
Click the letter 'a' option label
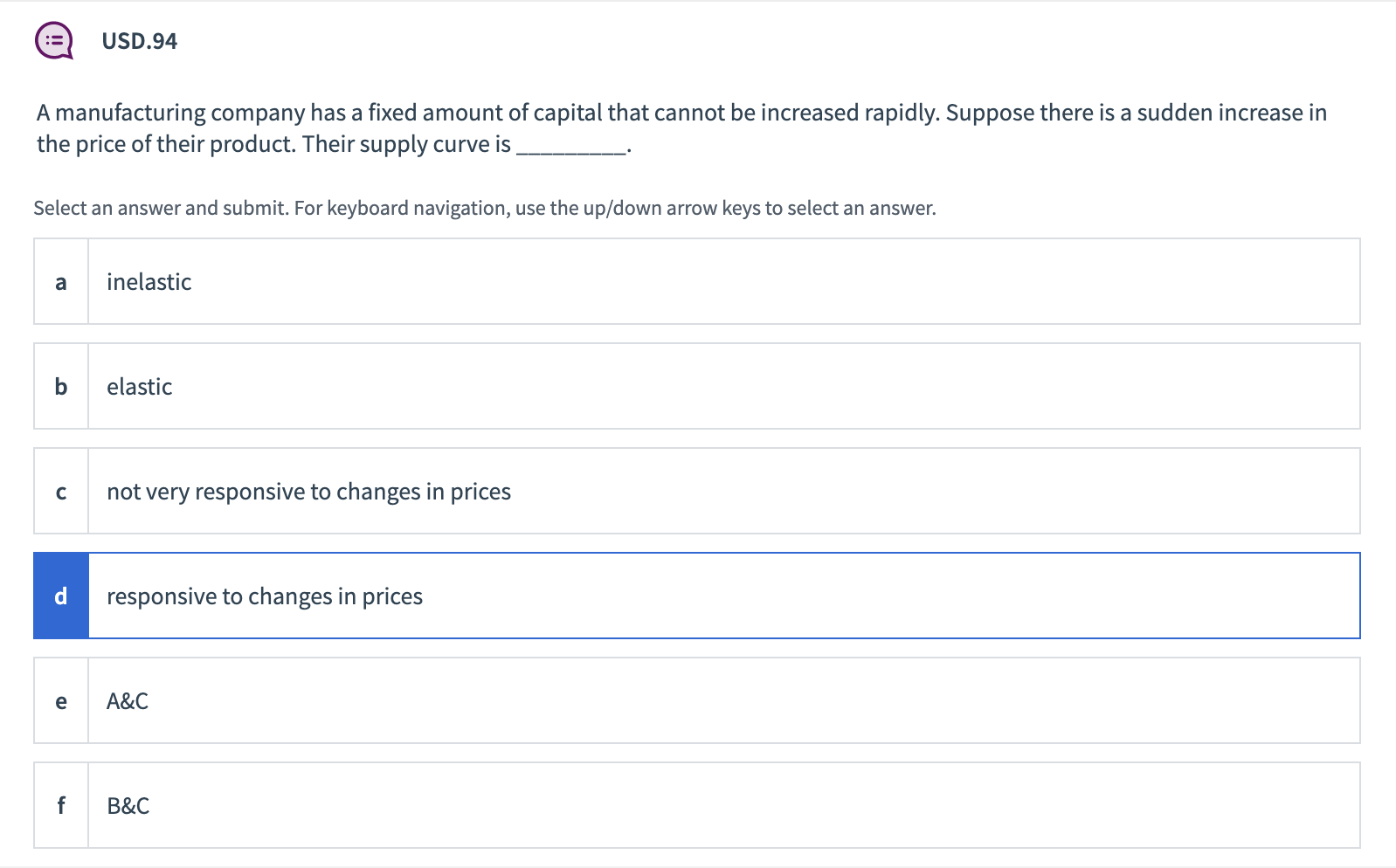pyautogui.click(x=61, y=281)
